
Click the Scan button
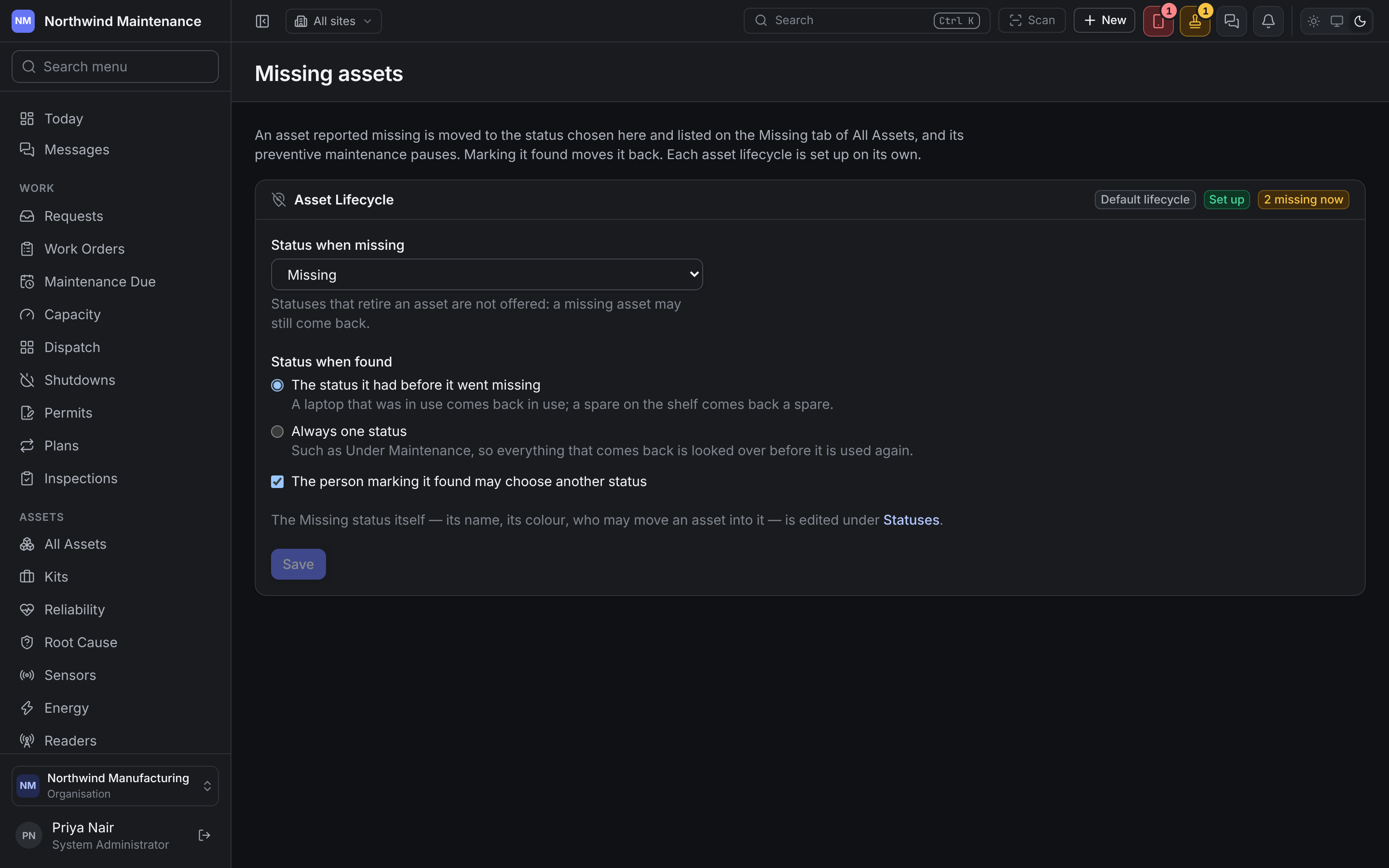pyautogui.click(x=1032, y=21)
